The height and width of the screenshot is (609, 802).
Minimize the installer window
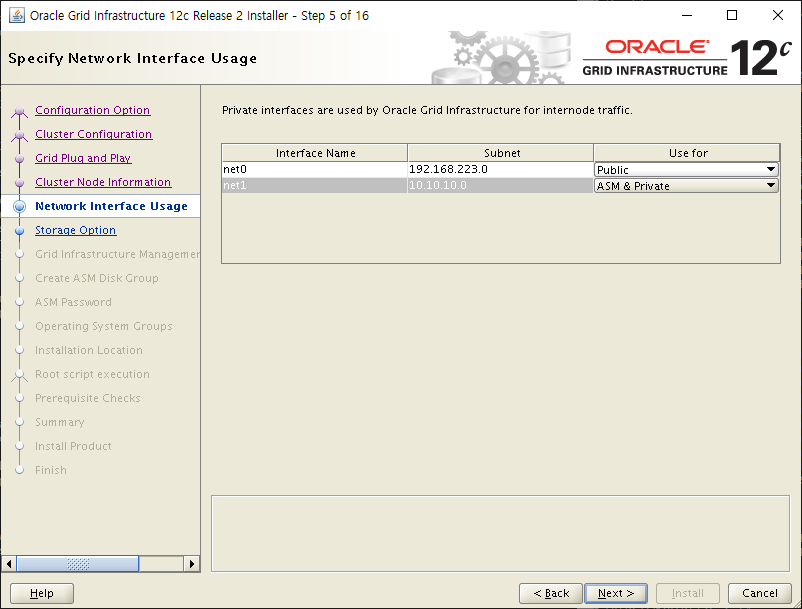pyautogui.click(x=687, y=15)
